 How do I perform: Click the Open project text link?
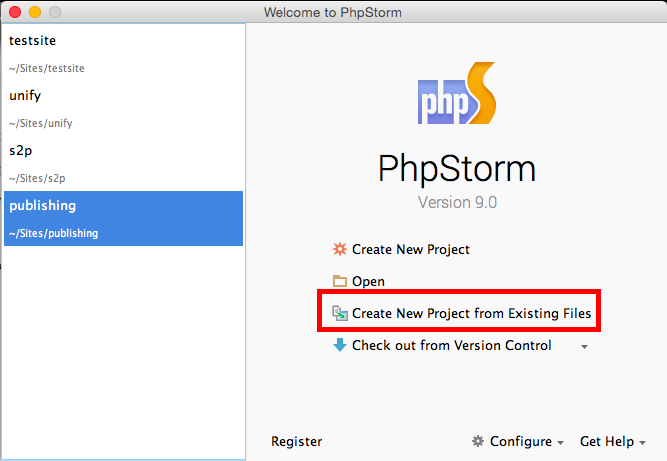(x=368, y=282)
